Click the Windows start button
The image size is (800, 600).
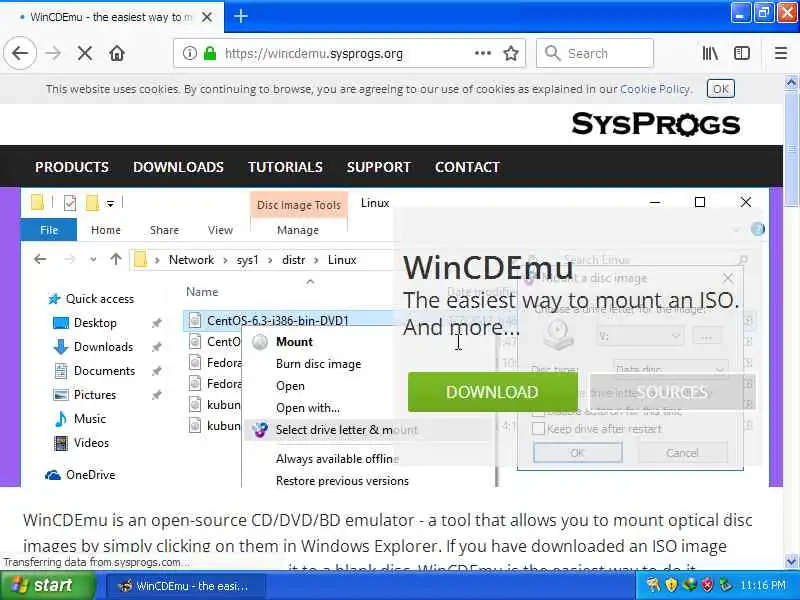coord(47,586)
